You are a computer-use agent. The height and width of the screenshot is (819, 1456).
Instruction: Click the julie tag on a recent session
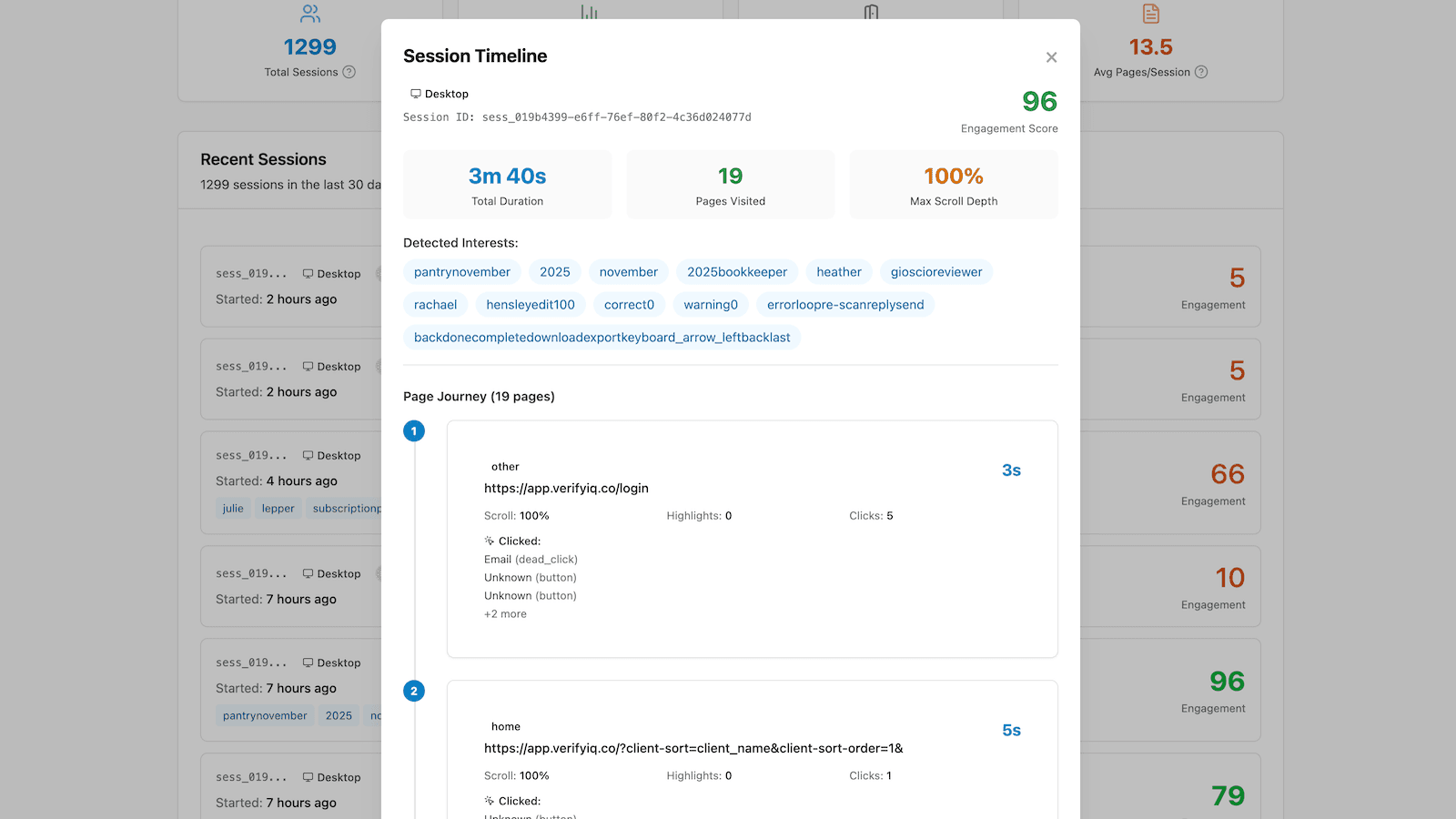pyautogui.click(x=233, y=508)
